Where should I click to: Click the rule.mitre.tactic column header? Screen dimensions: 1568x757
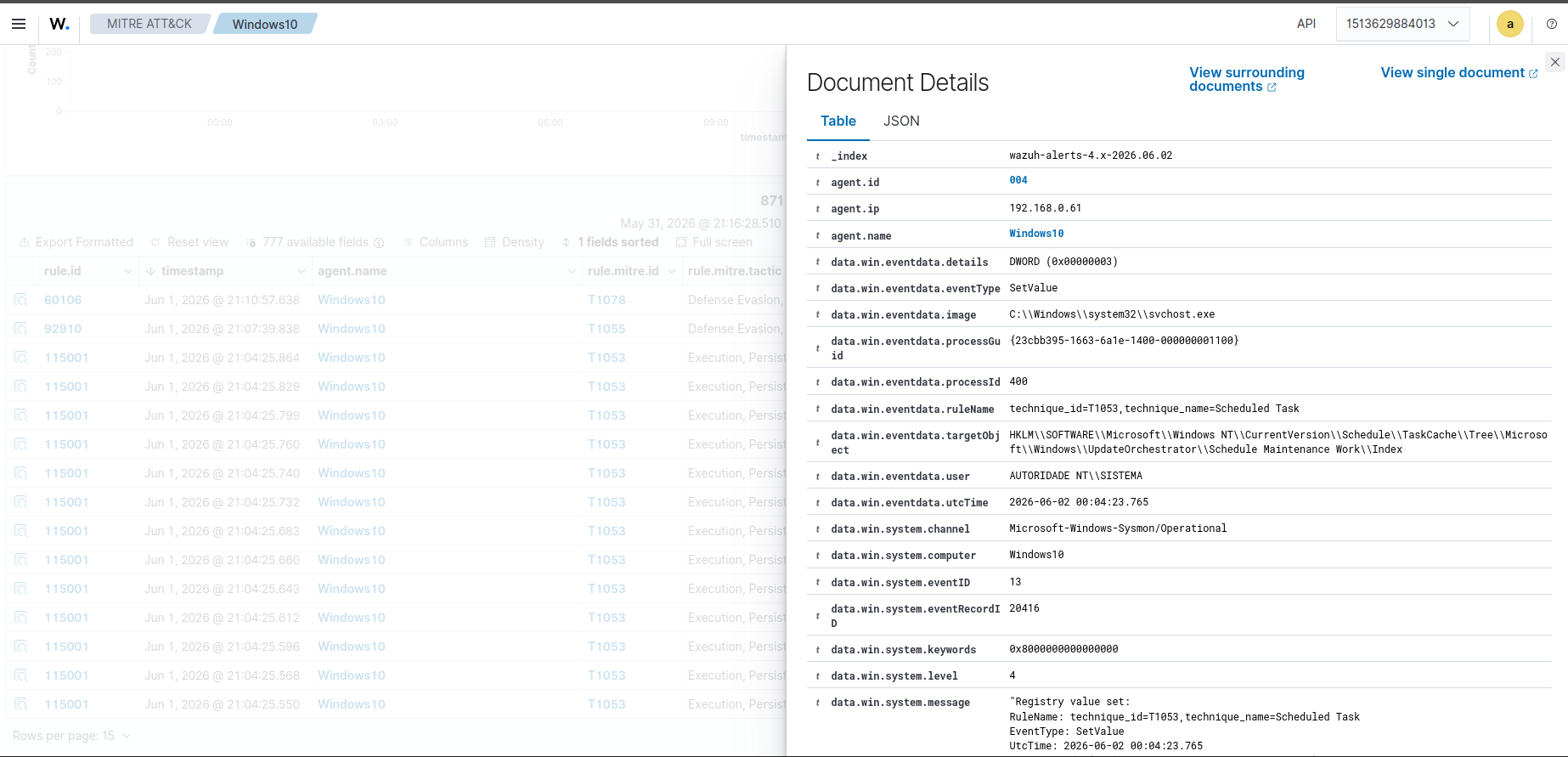(x=735, y=271)
